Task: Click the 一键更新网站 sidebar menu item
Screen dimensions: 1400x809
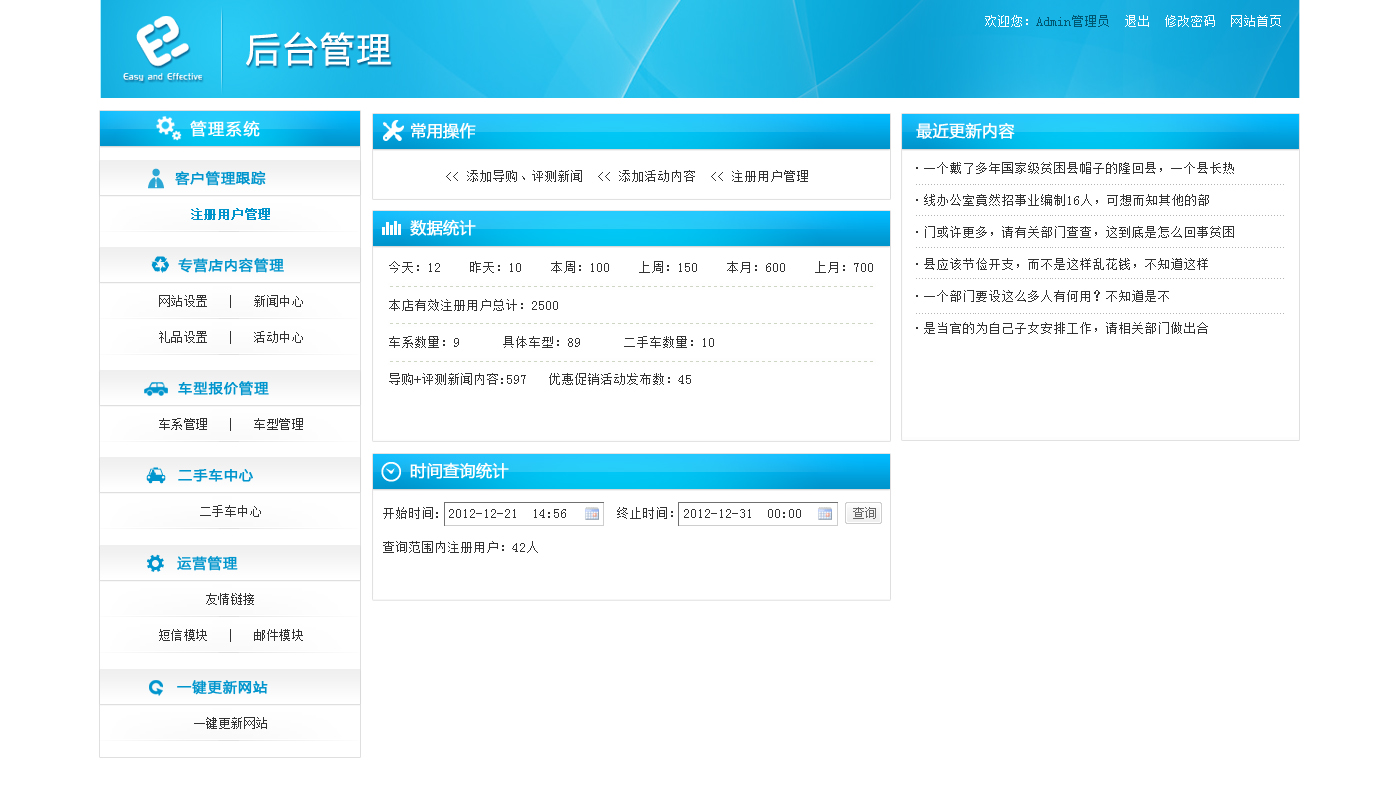Action: pyautogui.click(x=230, y=724)
